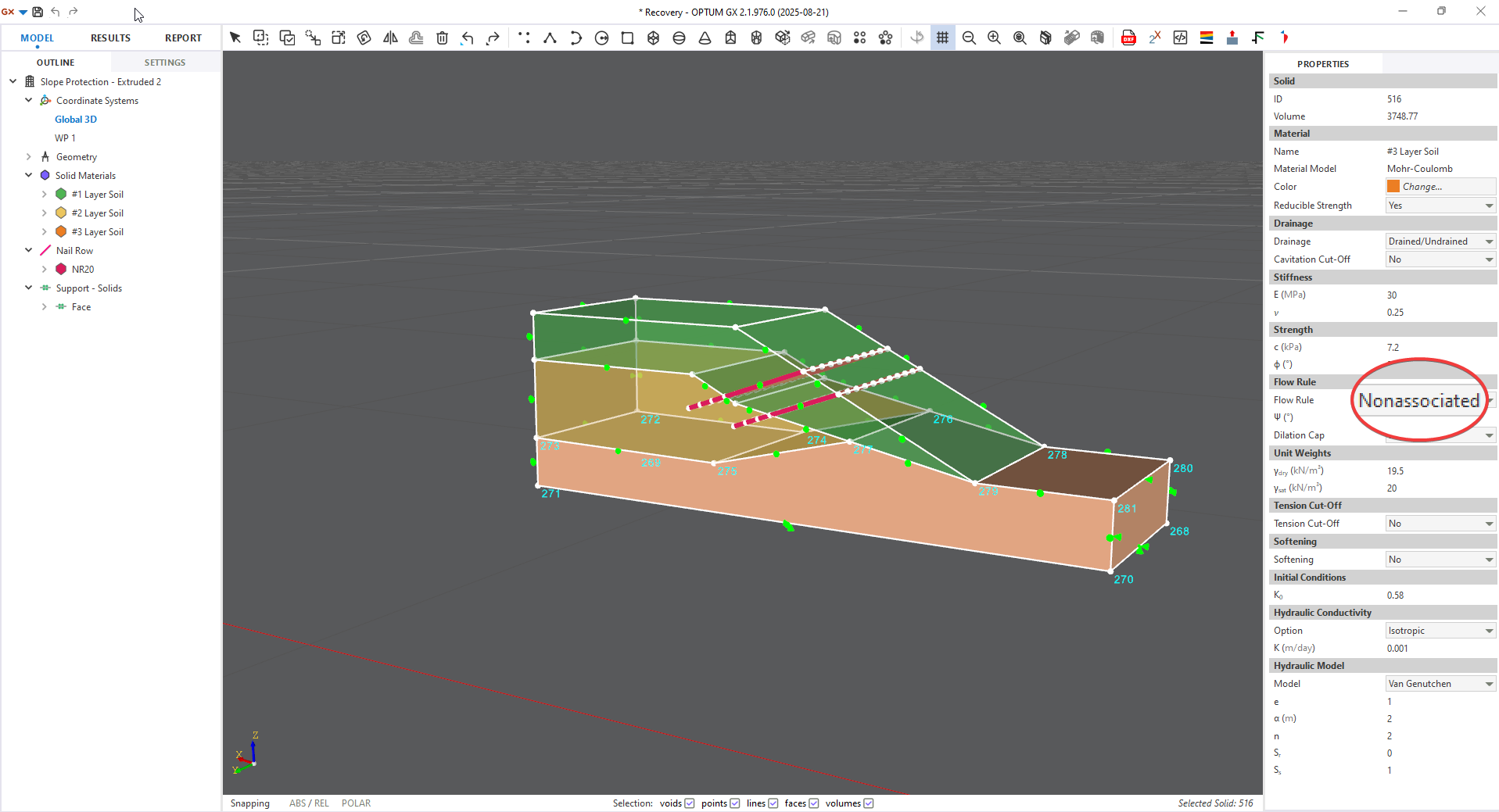Enable the voids selection checkbox
Viewport: 1499px width, 812px height.
pyautogui.click(x=688, y=803)
